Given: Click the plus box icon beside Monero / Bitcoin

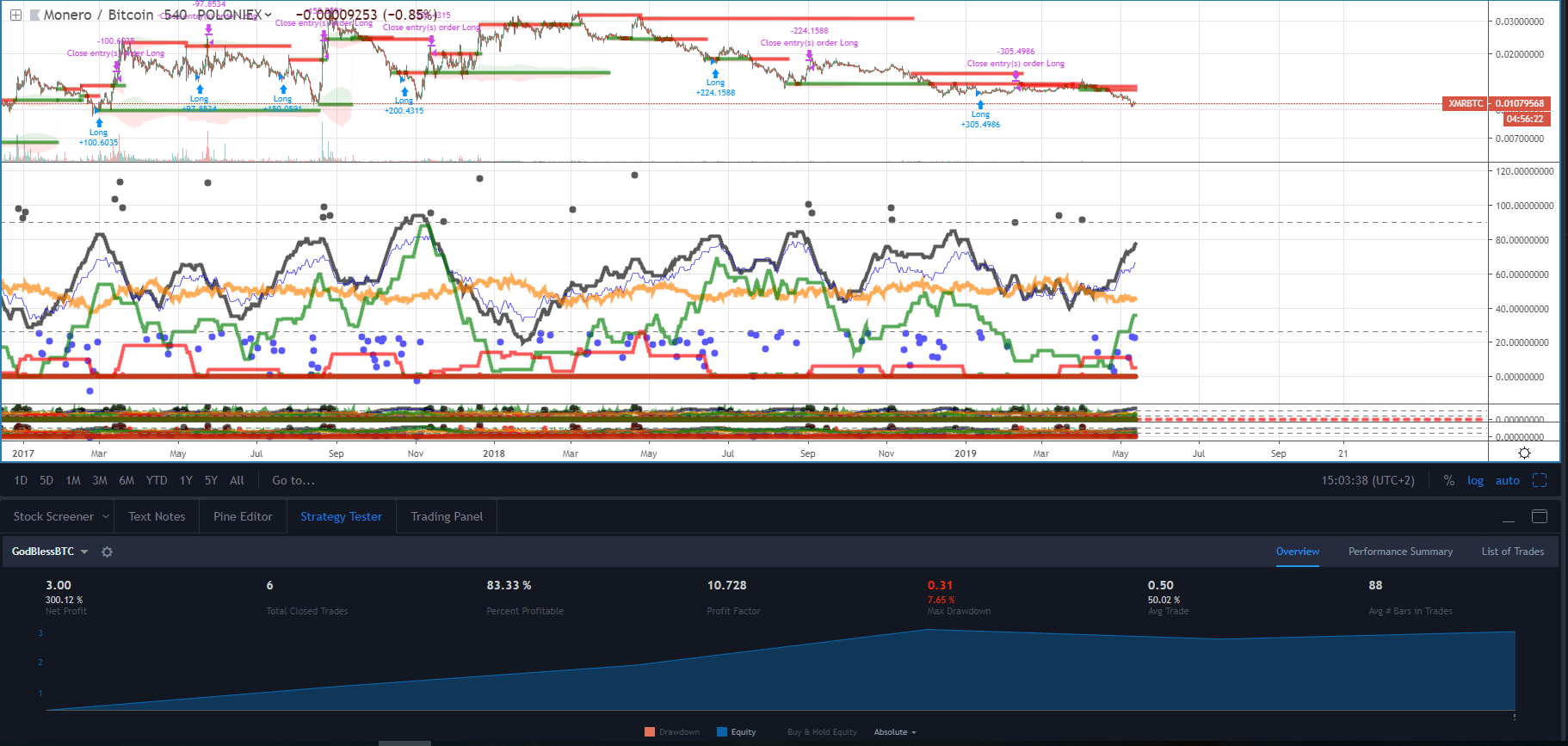Looking at the screenshot, I should pos(15,15).
